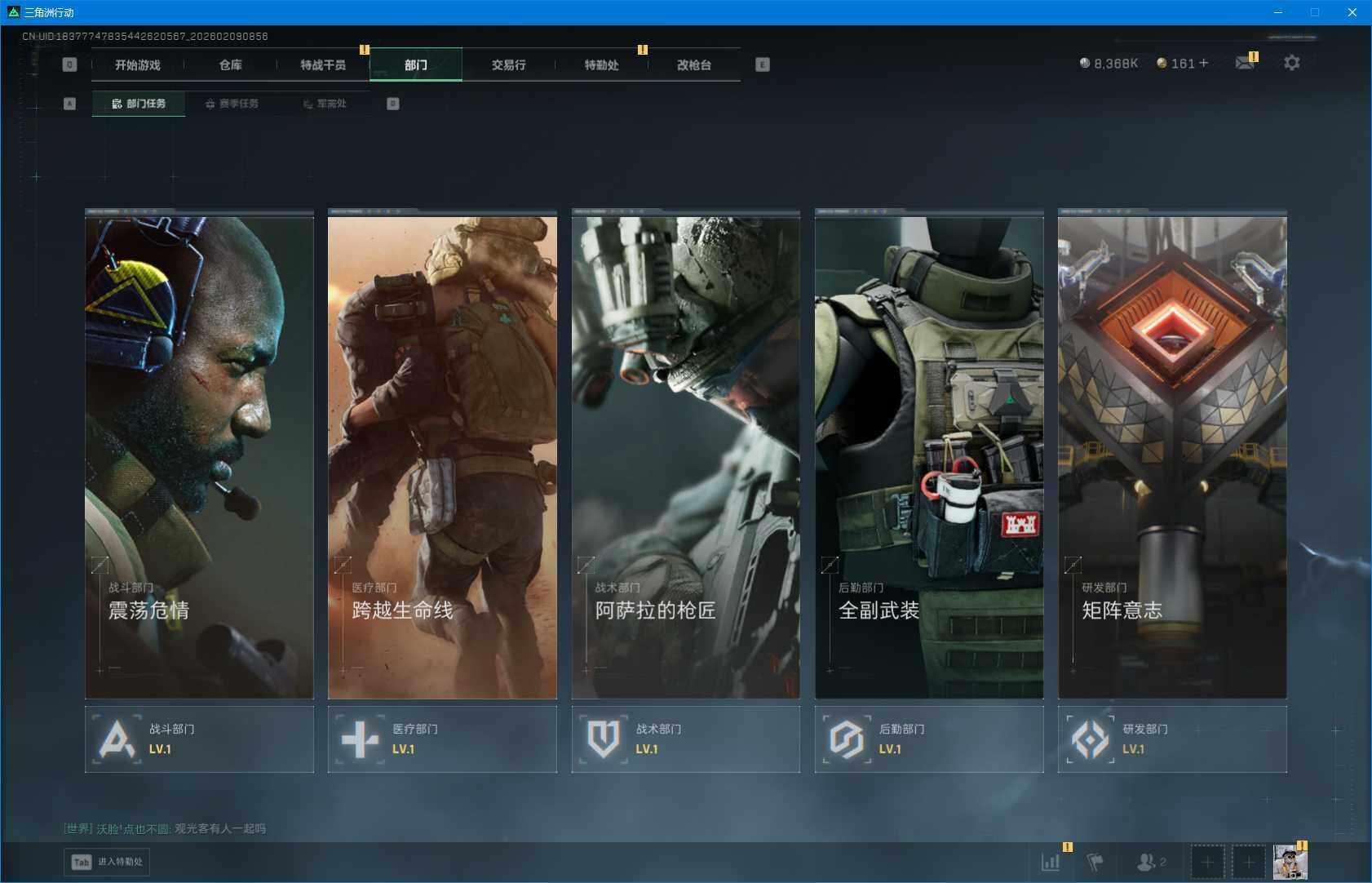
Task: Open the 阿萨拉的枪匠 tactical department card
Action: pyautogui.click(x=685, y=457)
